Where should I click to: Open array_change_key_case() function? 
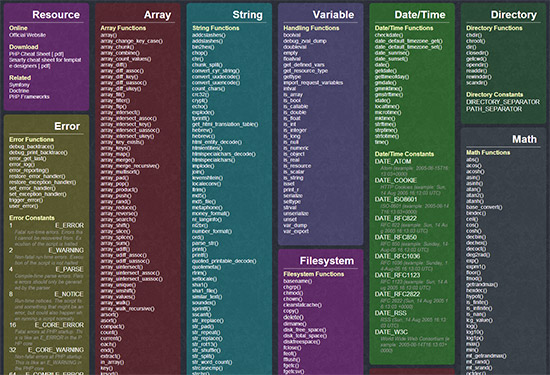(132, 41)
